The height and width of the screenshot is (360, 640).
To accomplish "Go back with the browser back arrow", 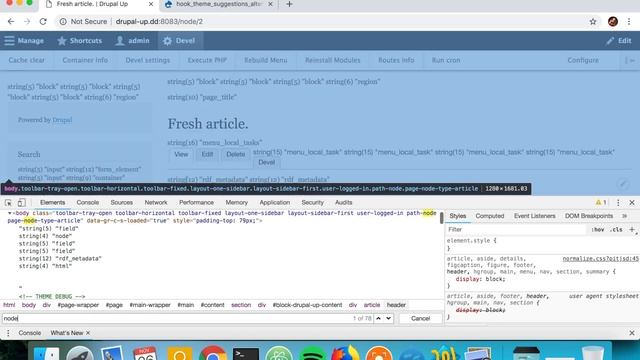I will pos(11,22).
